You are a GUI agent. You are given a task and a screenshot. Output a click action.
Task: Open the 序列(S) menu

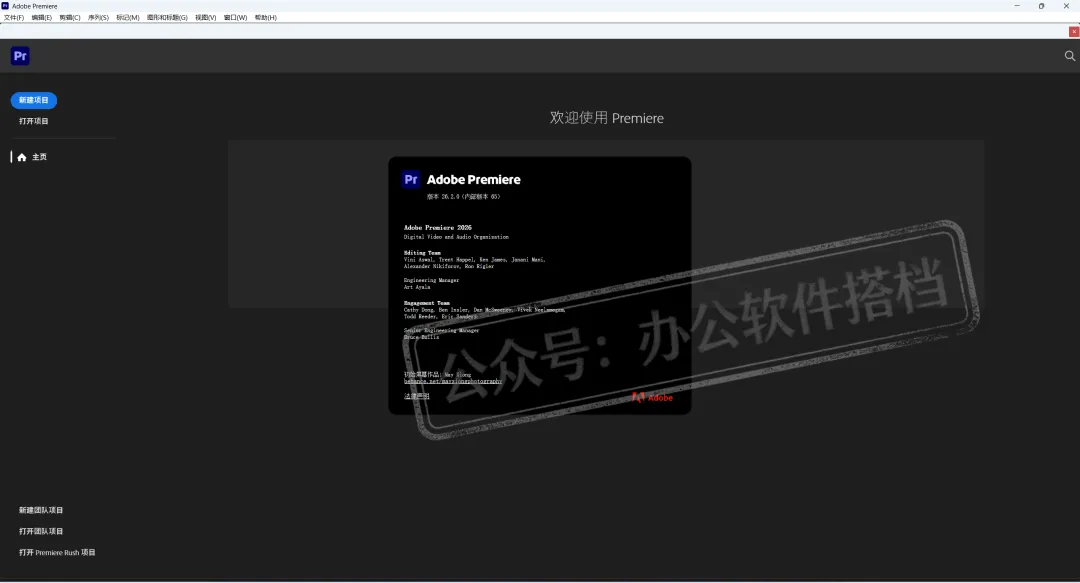98,18
